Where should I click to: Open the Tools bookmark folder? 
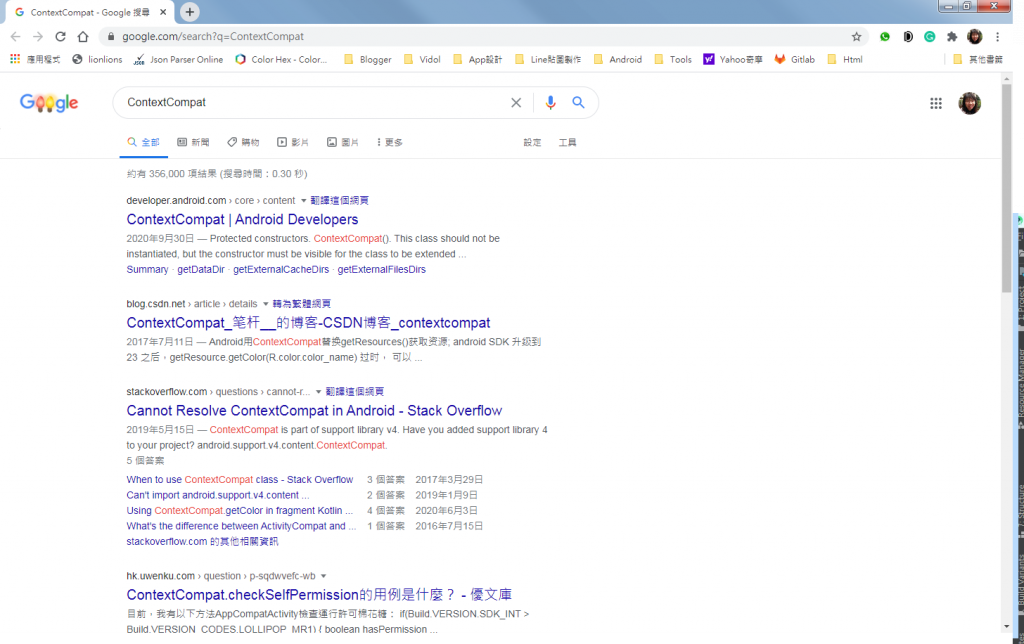673,59
